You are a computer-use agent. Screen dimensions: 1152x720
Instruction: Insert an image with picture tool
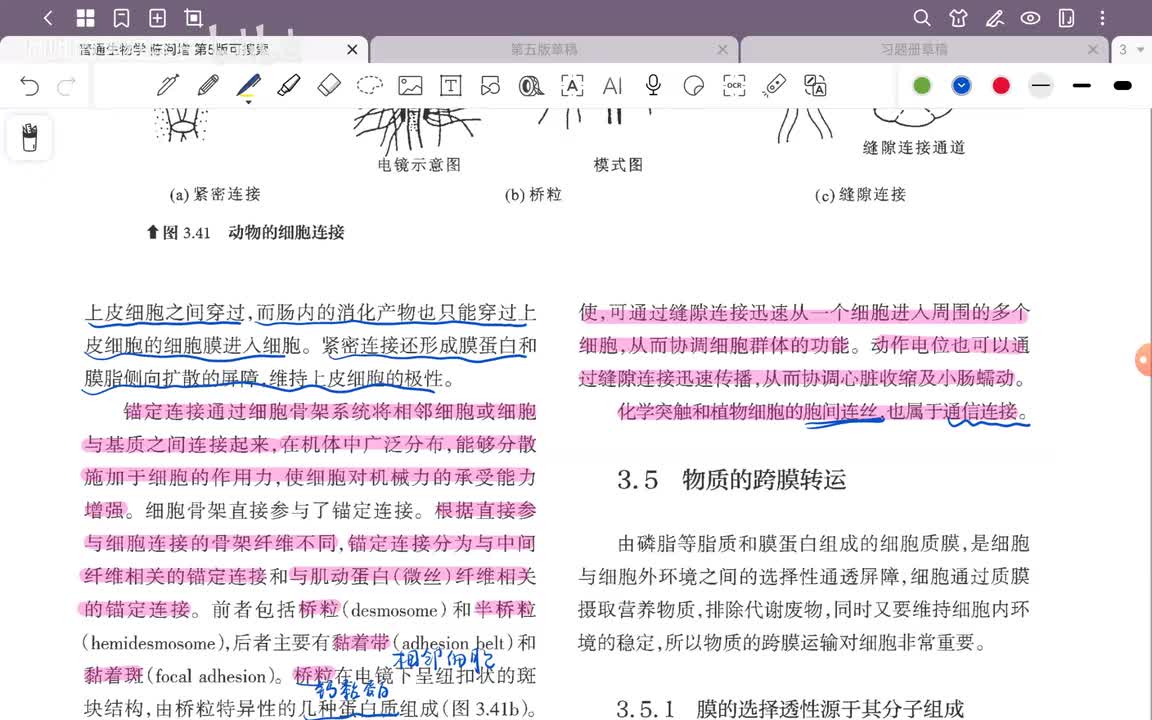pos(410,86)
